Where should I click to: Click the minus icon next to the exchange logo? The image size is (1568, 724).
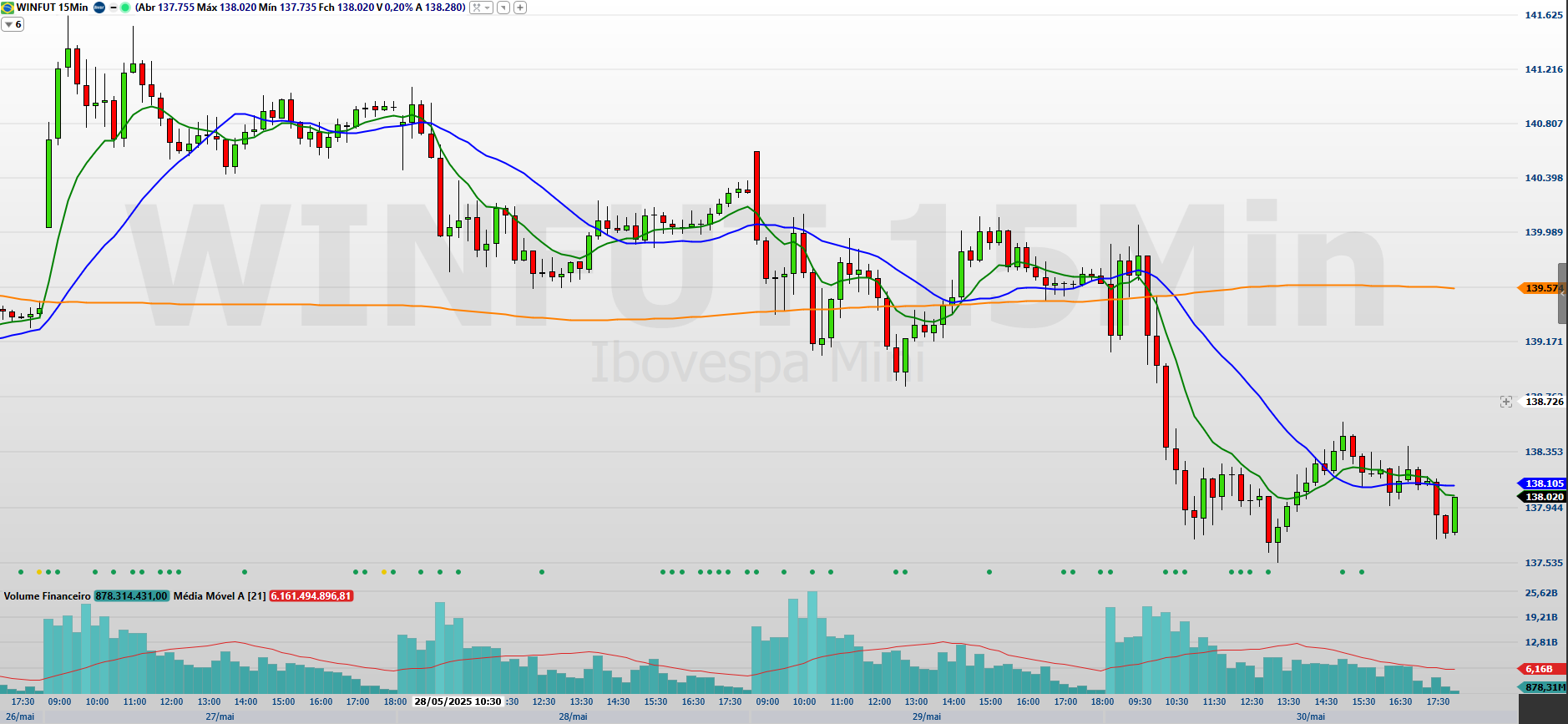(x=114, y=8)
